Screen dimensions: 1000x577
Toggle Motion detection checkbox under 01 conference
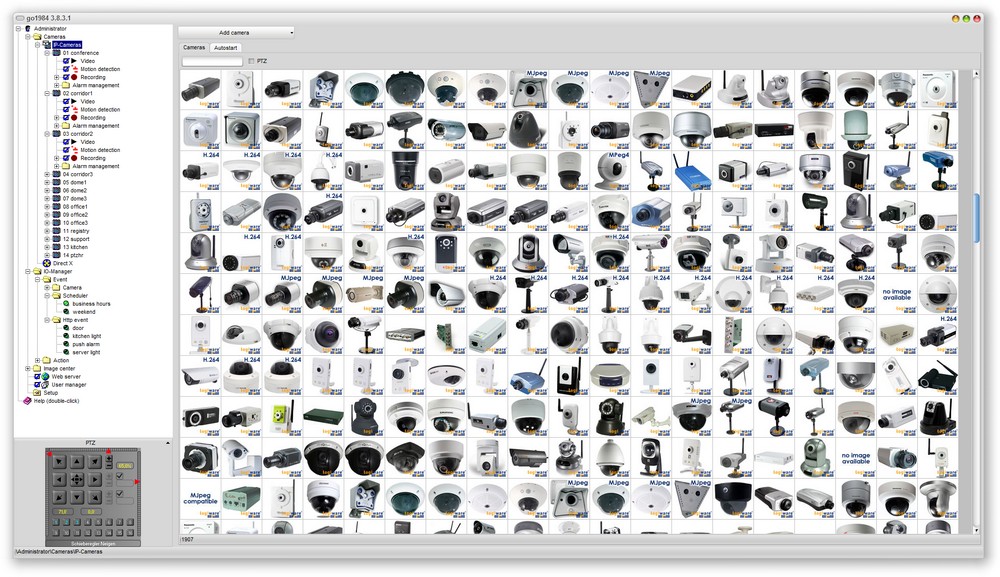(x=66, y=69)
